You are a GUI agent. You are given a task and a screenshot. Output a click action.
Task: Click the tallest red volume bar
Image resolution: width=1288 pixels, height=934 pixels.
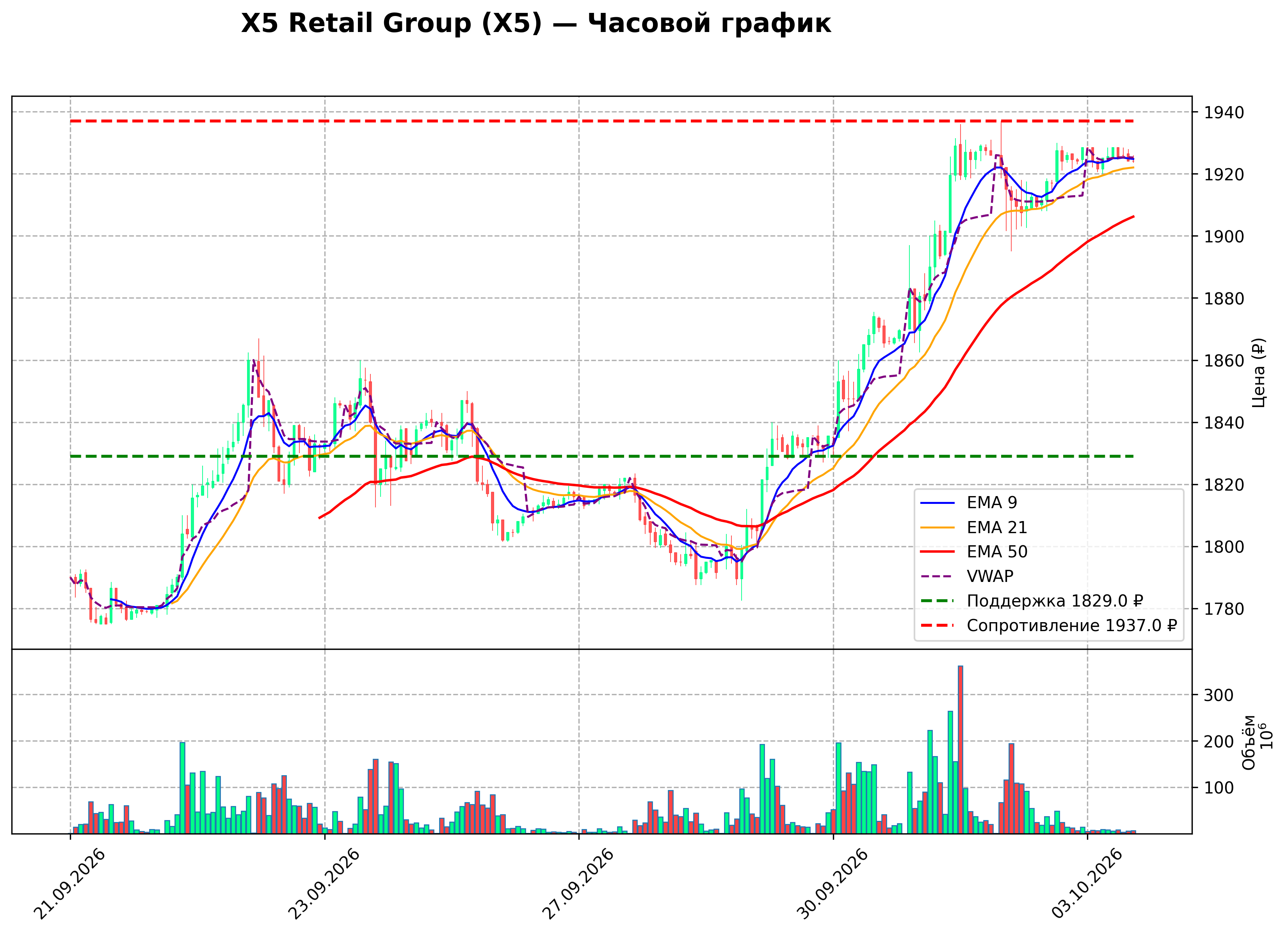click(x=960, y=749)
